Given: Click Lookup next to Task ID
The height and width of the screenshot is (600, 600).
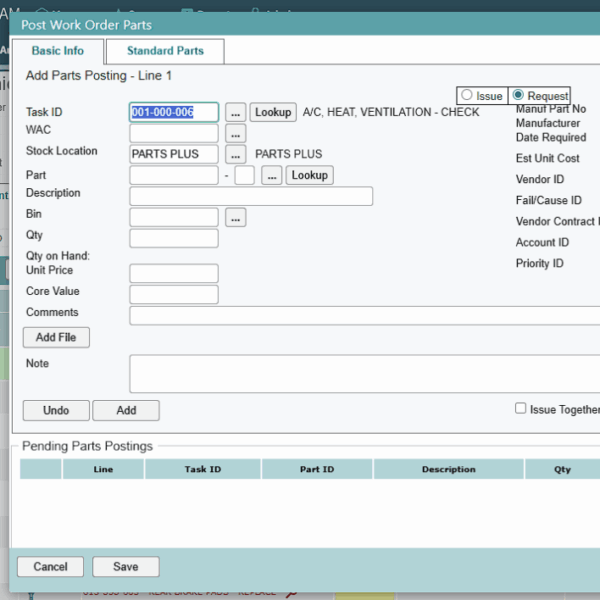Looking at the screenshot, I should [273, 112].
